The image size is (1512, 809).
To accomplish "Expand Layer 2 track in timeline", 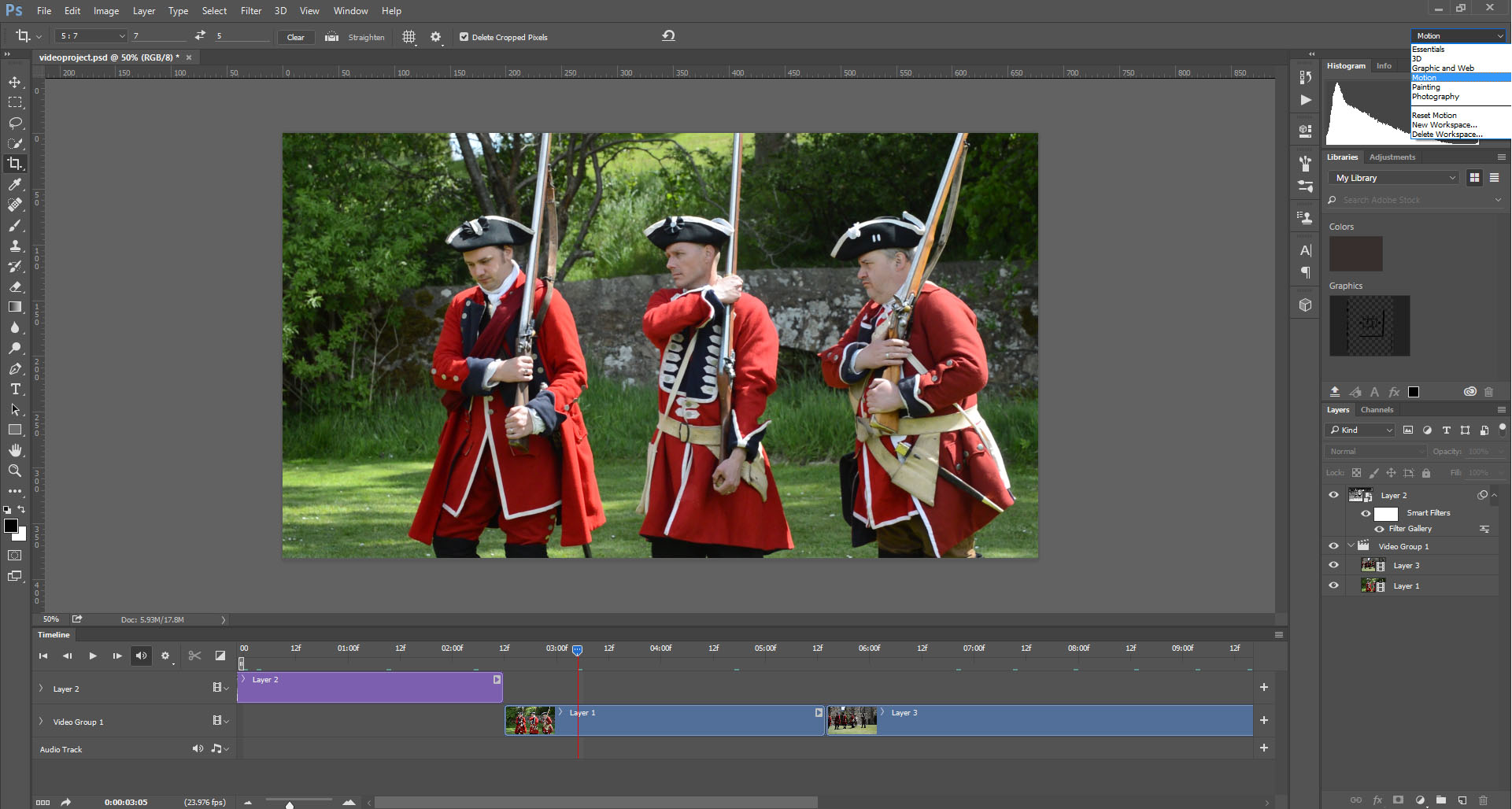I will [41, 689].
